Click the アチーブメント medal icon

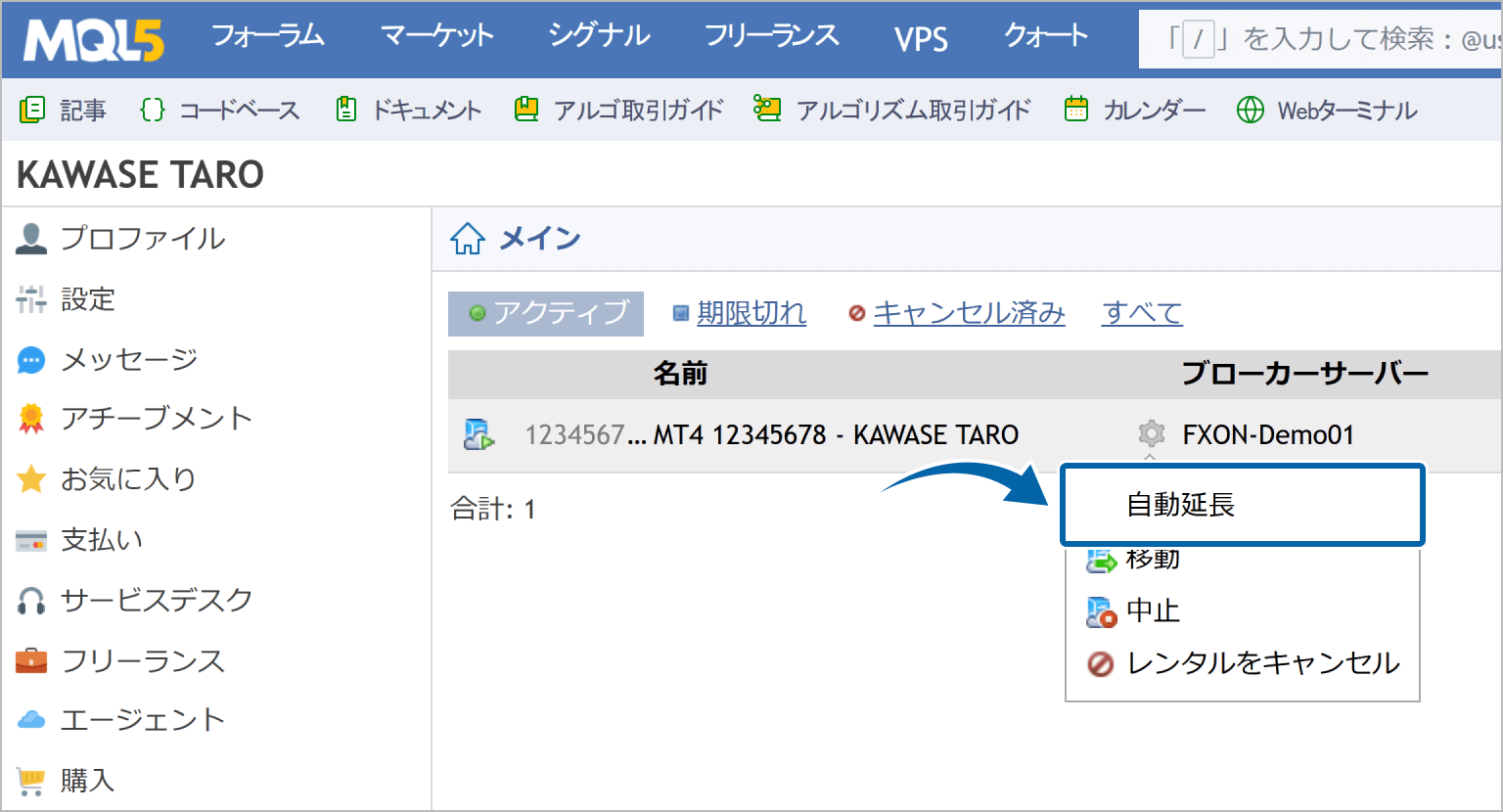pos(31,419)
